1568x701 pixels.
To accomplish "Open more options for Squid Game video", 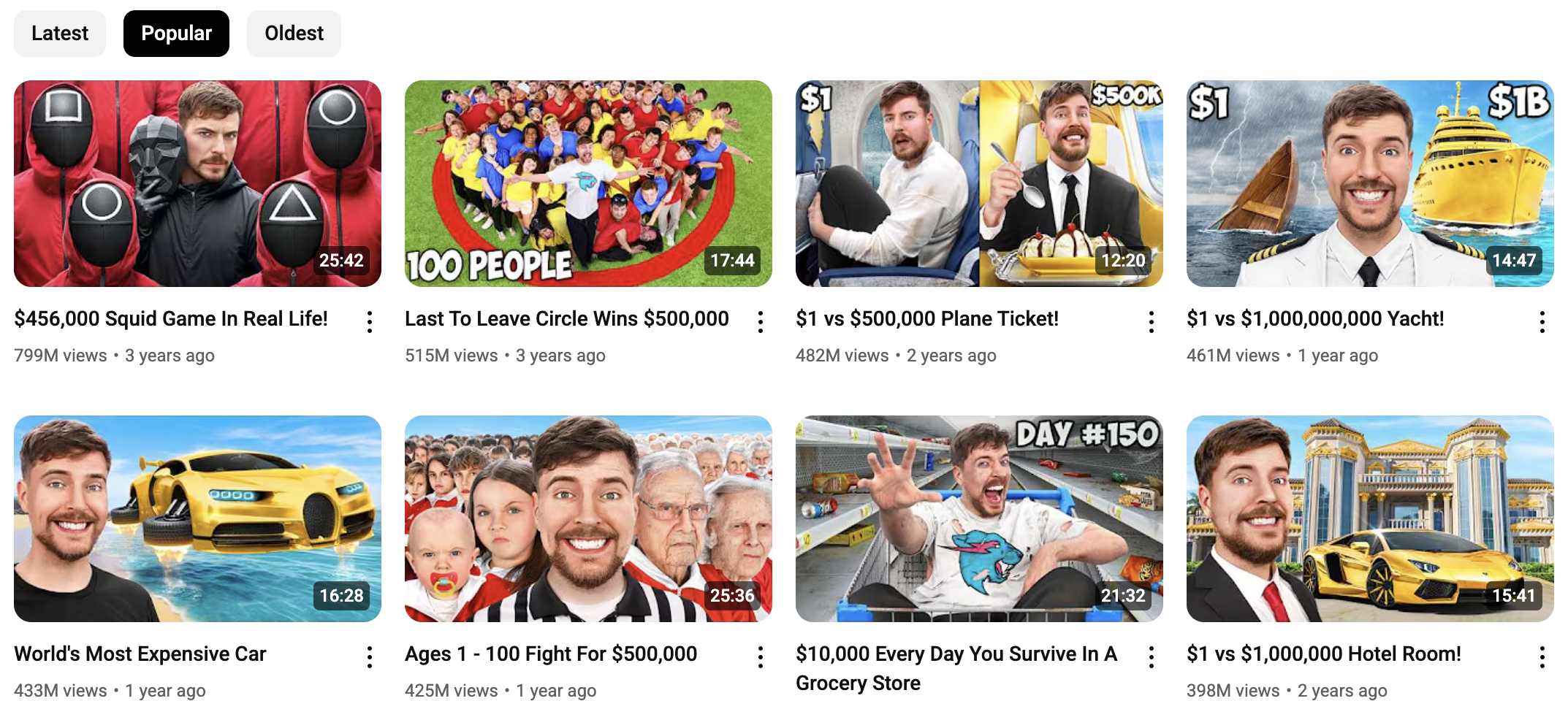I will pyautogui.click(x=370, y=322).
